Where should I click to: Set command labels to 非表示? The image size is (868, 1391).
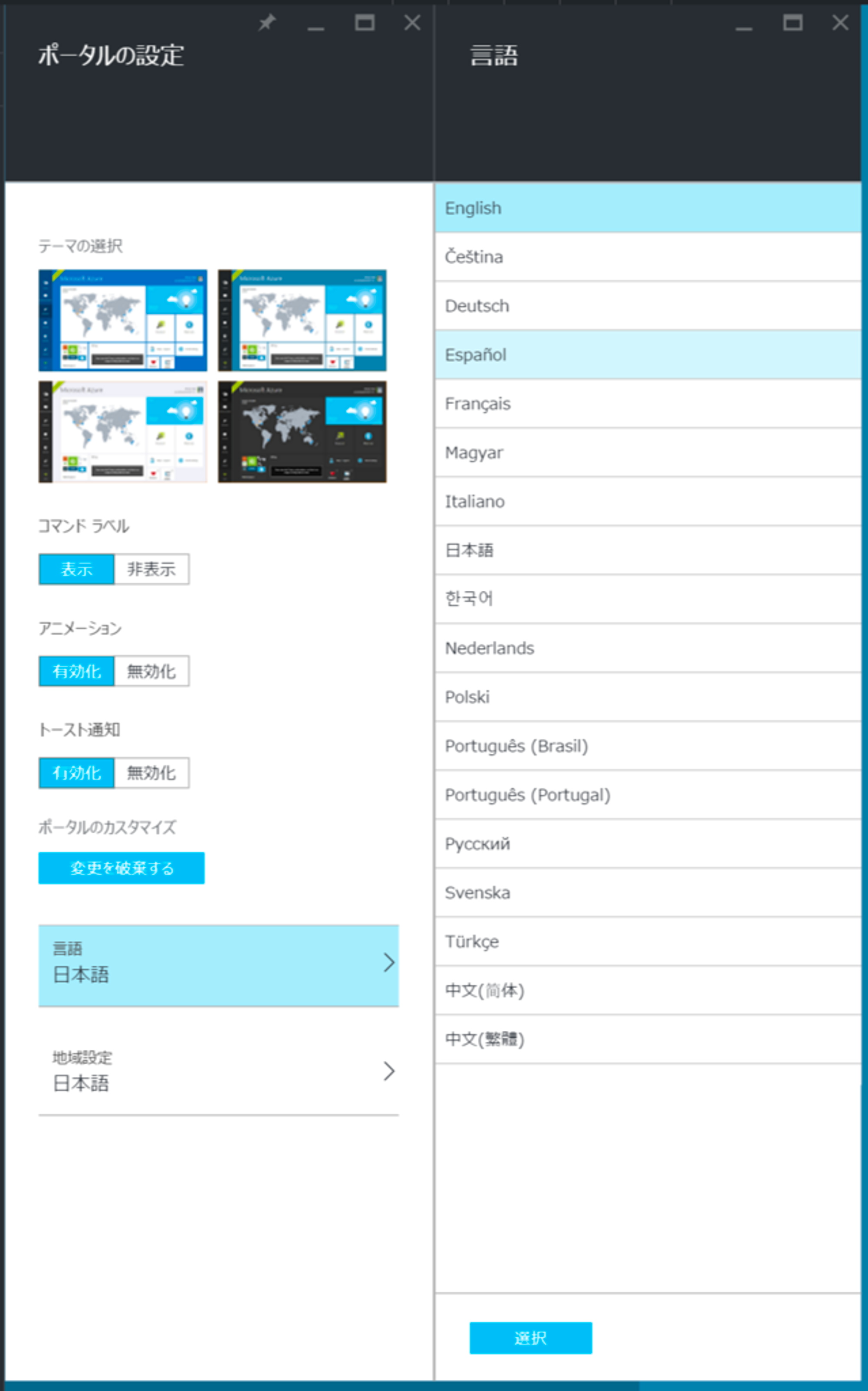click(151, 569)
